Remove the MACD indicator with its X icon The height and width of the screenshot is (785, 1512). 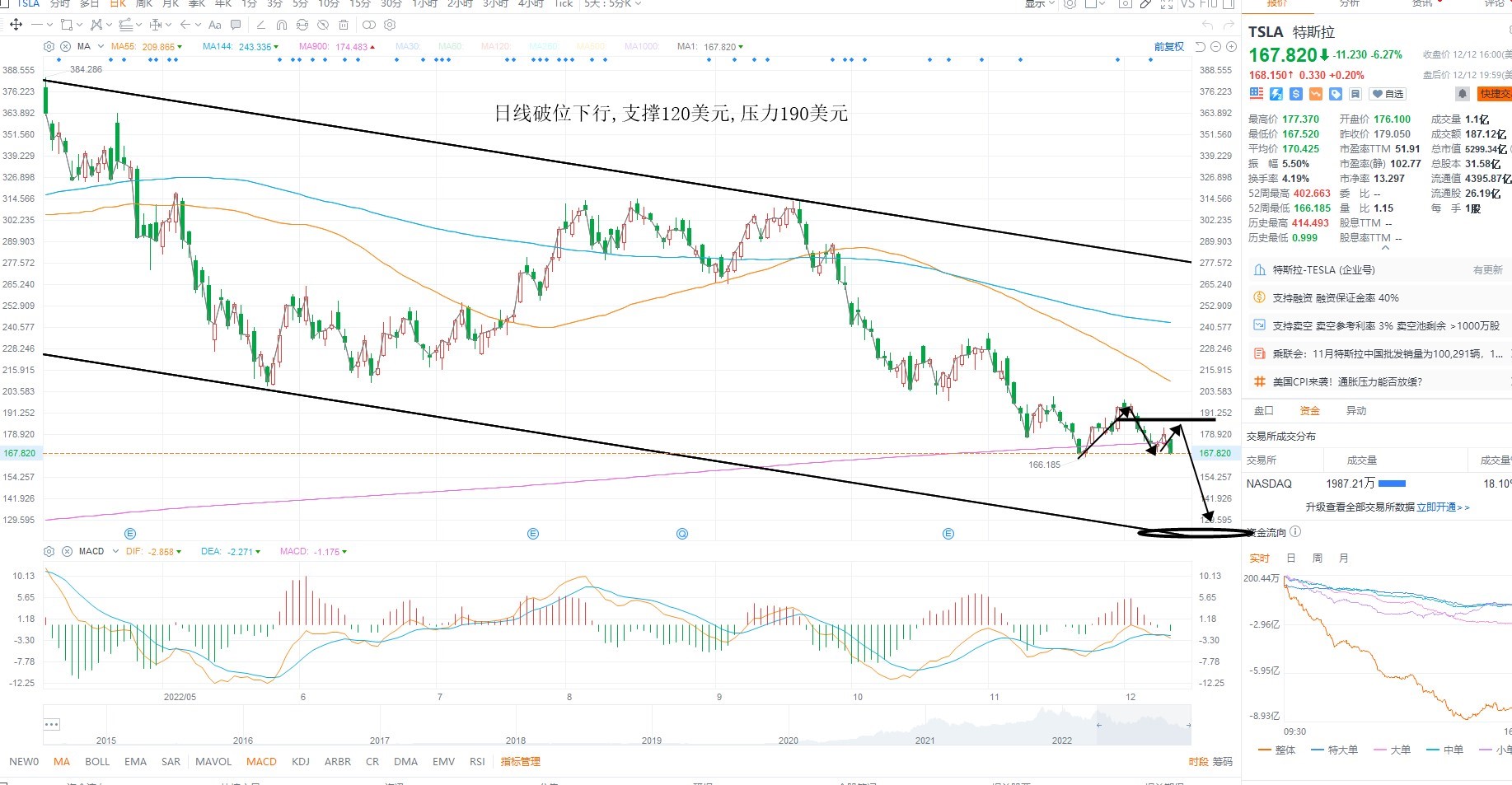coord(67,551)
